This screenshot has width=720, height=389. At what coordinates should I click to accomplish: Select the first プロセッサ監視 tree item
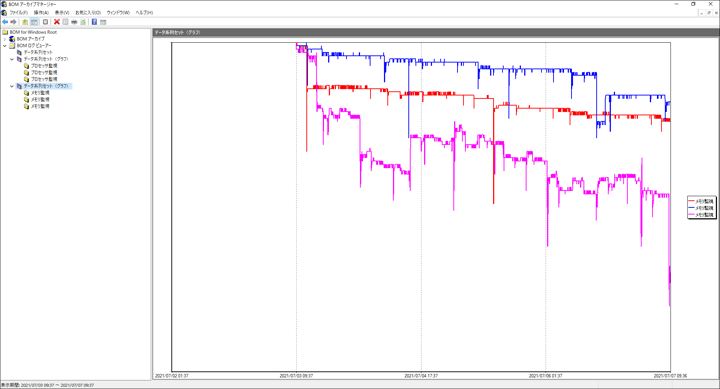coord(44,66)
